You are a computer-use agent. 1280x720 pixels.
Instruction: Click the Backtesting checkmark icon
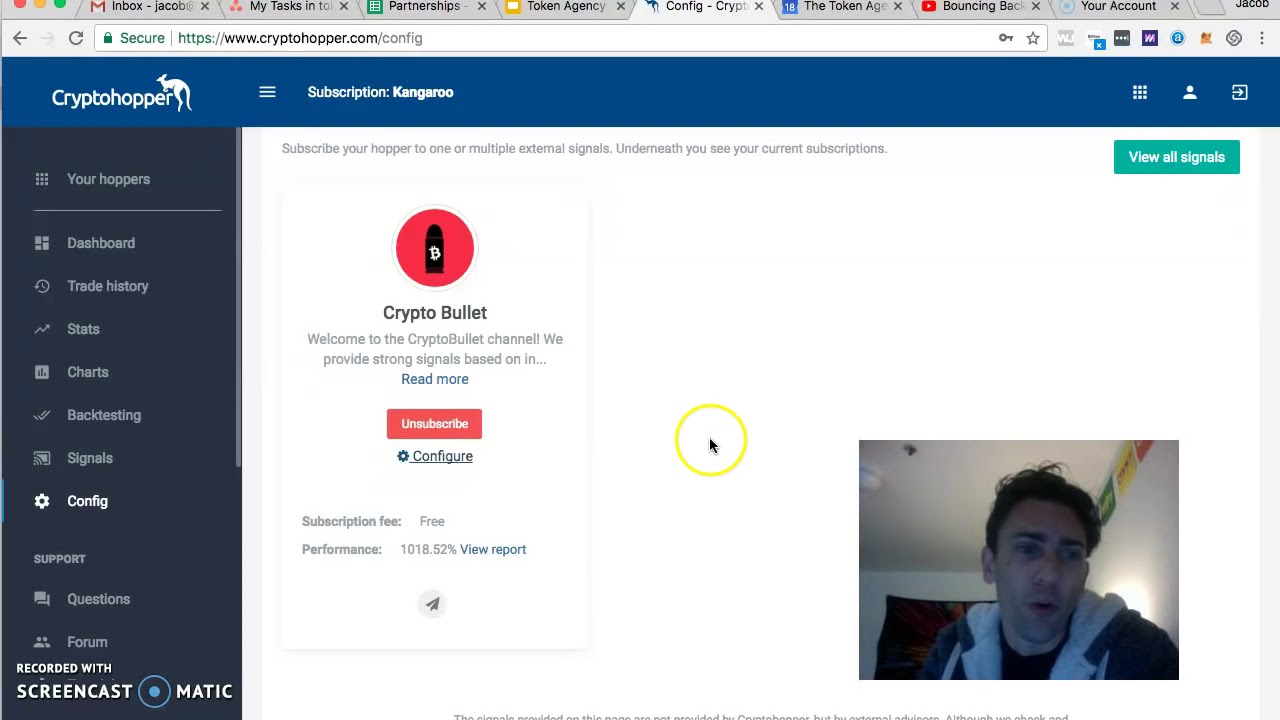(x=42, y=415)
